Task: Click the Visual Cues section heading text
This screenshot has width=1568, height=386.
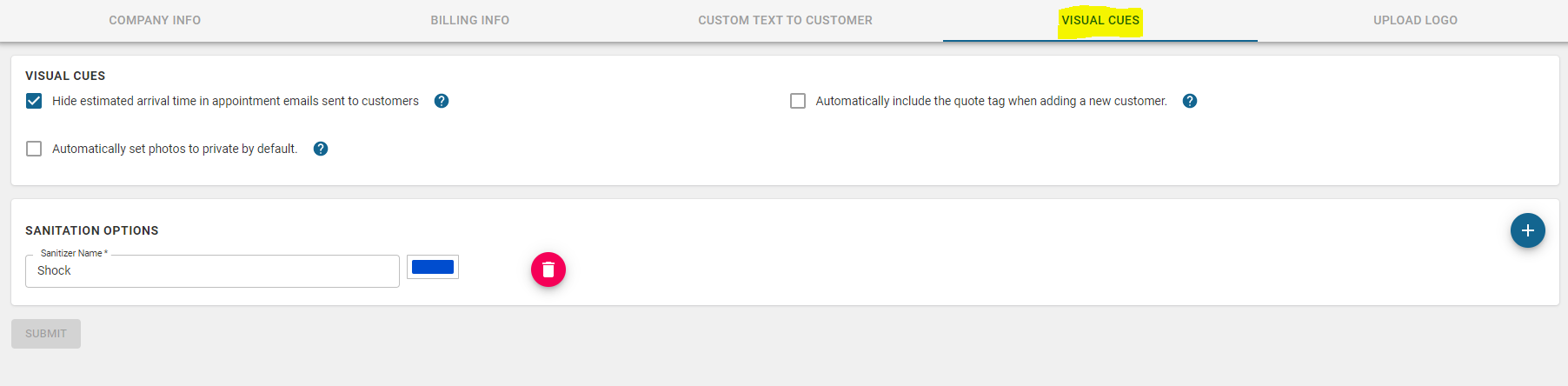Action: click(65, 76)
